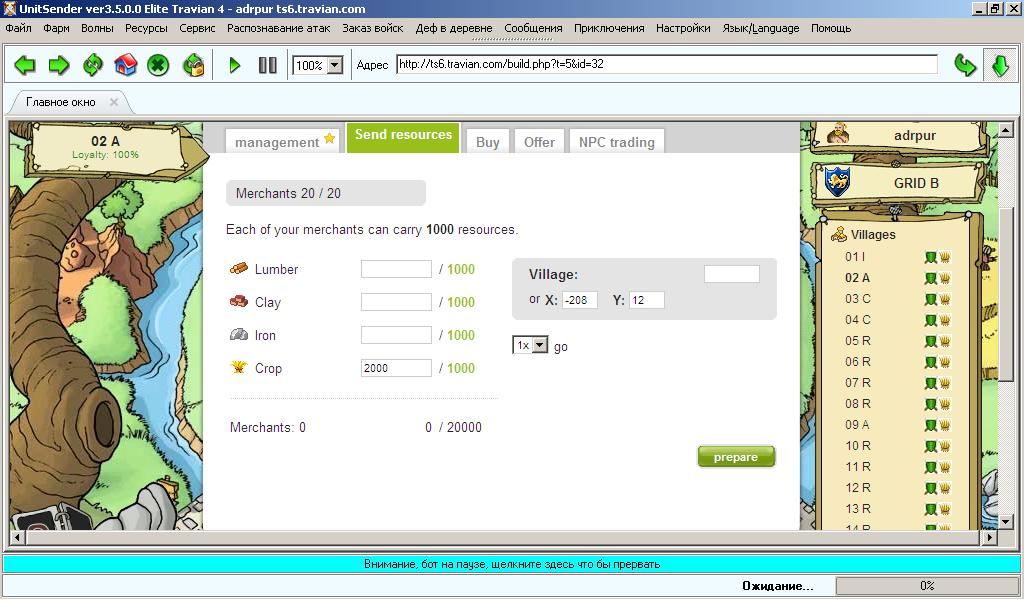Click the Crop resource icon
Screen dimensions: 1024x600
pos(239,367)
